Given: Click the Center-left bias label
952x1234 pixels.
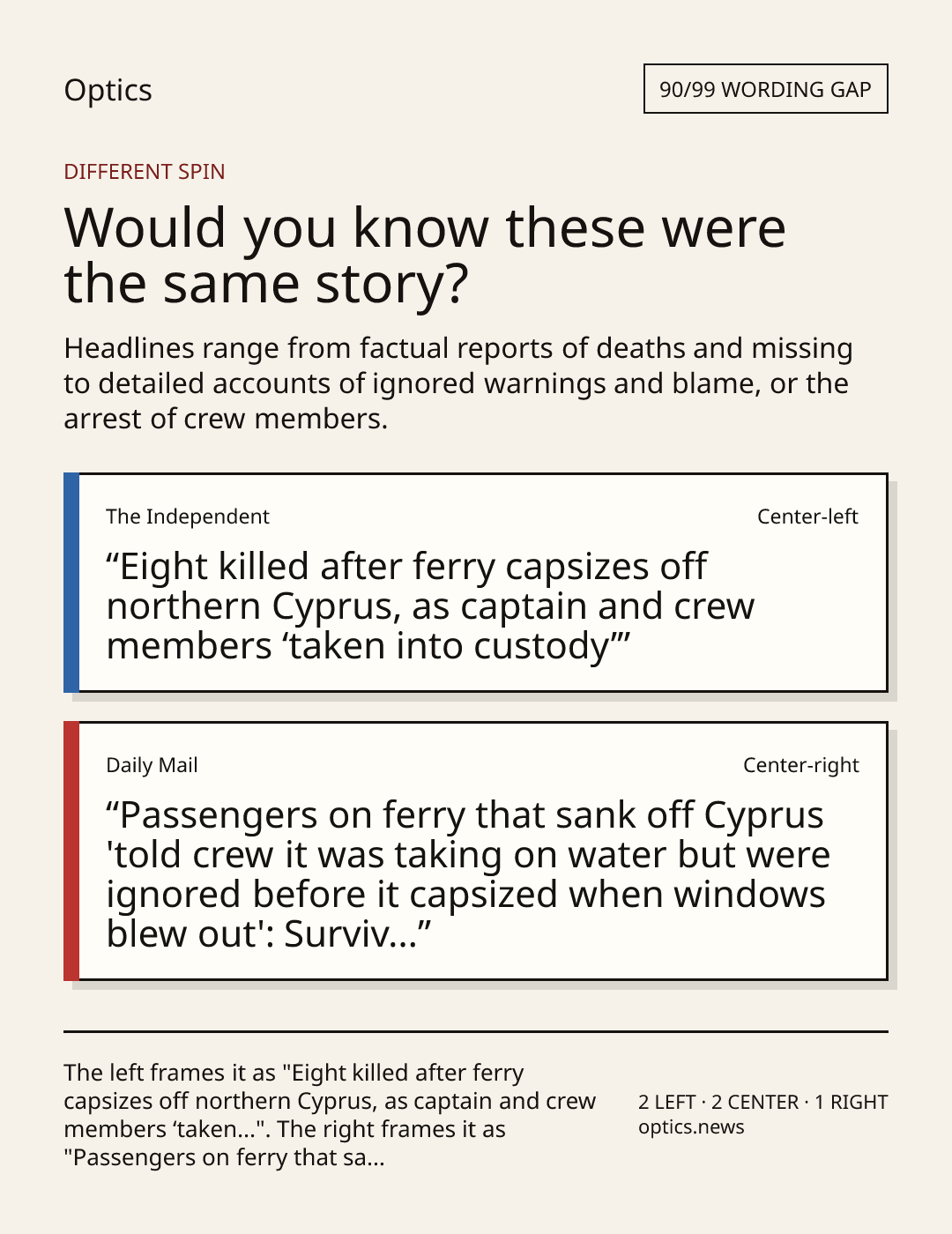Looking at the screenshot, I should pyautogui.click(x=807, y=517).
